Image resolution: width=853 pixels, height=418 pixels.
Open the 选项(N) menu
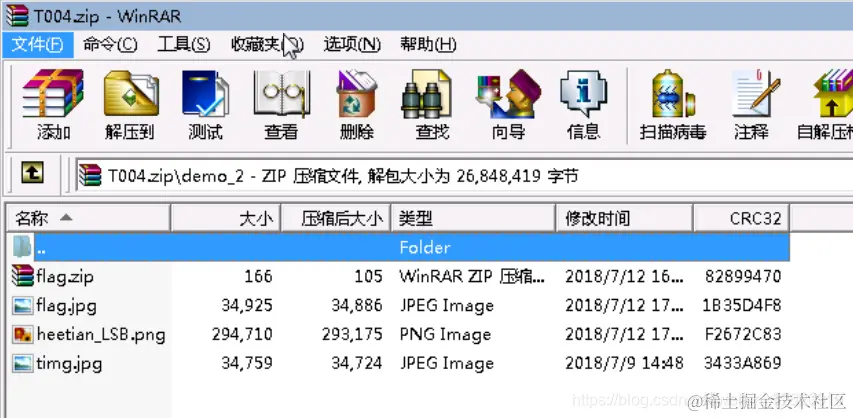click(352, 45)
